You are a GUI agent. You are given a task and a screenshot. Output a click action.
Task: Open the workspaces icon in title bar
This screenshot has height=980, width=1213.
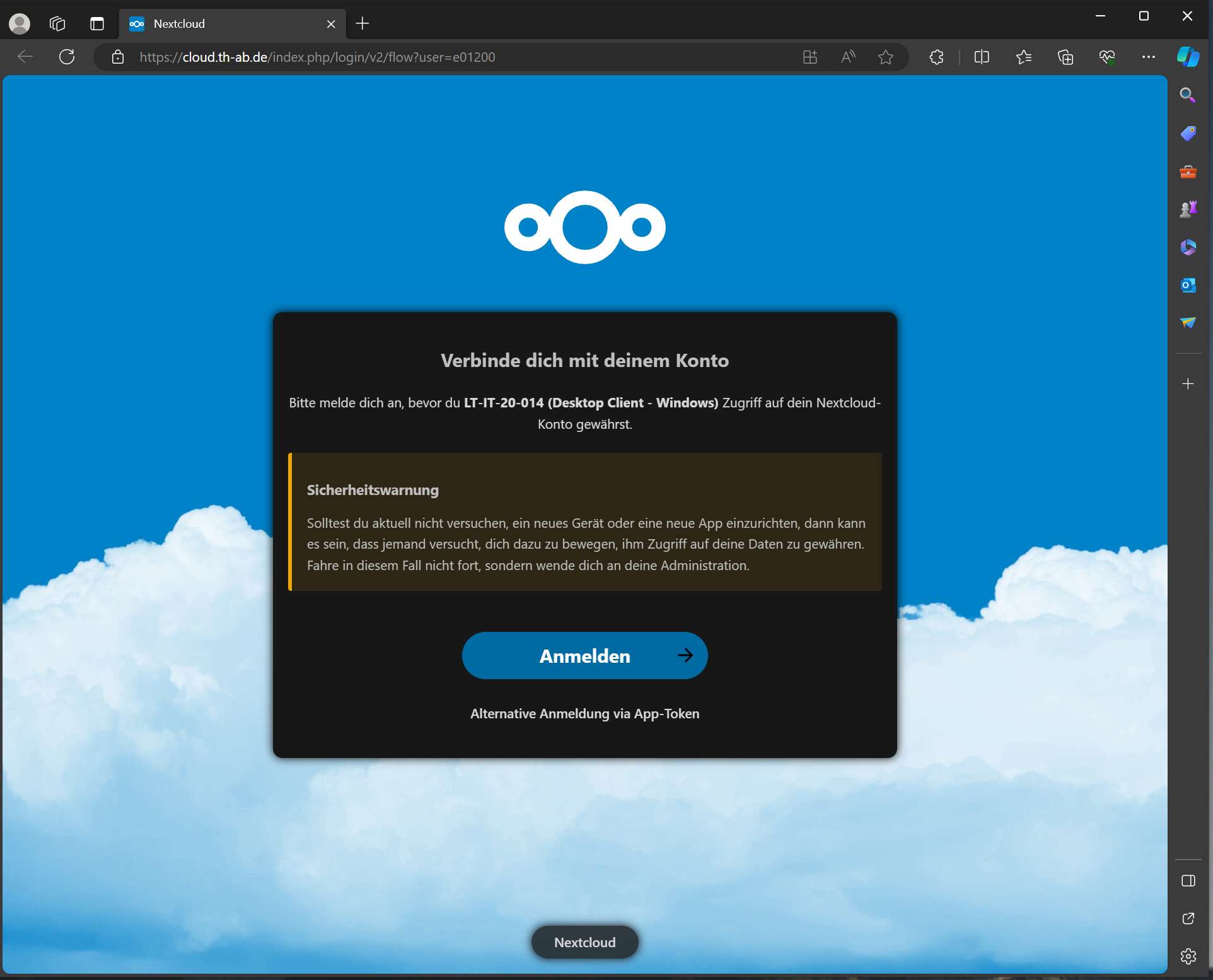coord(57,23)
